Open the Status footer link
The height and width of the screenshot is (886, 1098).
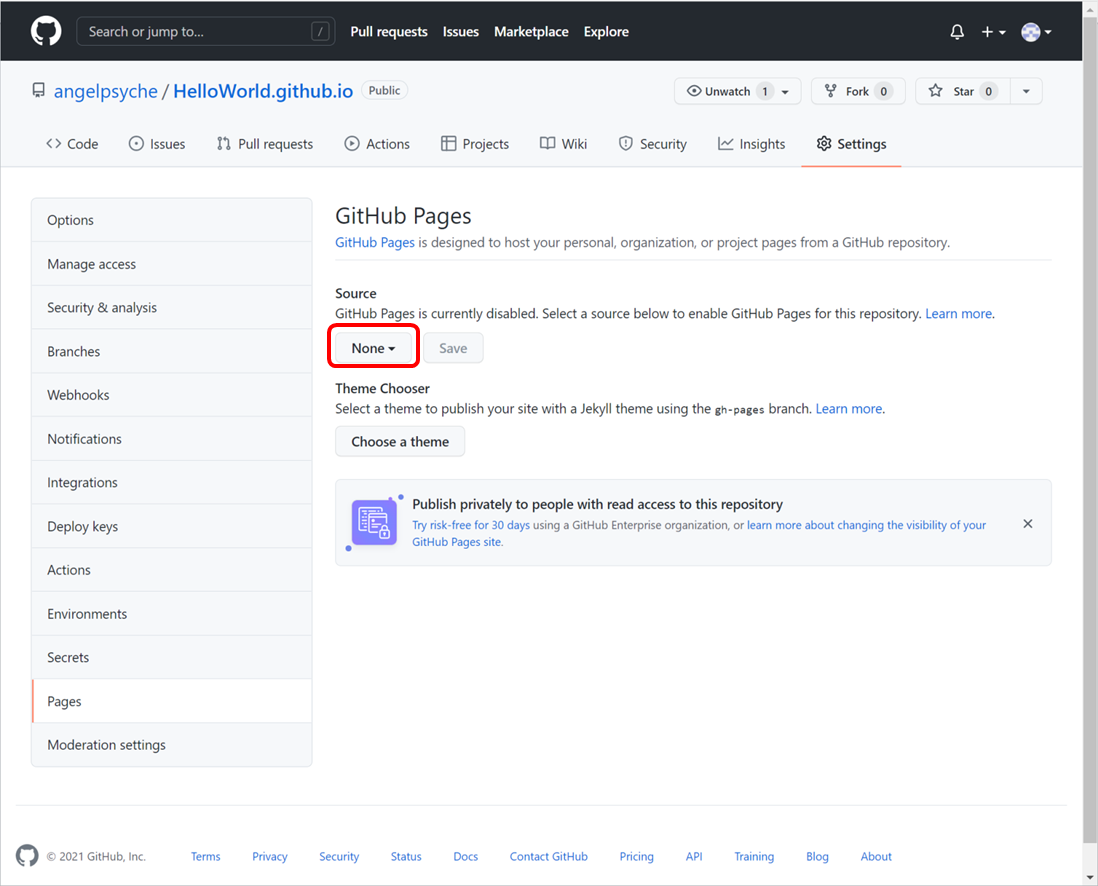(x=406, y=857)
